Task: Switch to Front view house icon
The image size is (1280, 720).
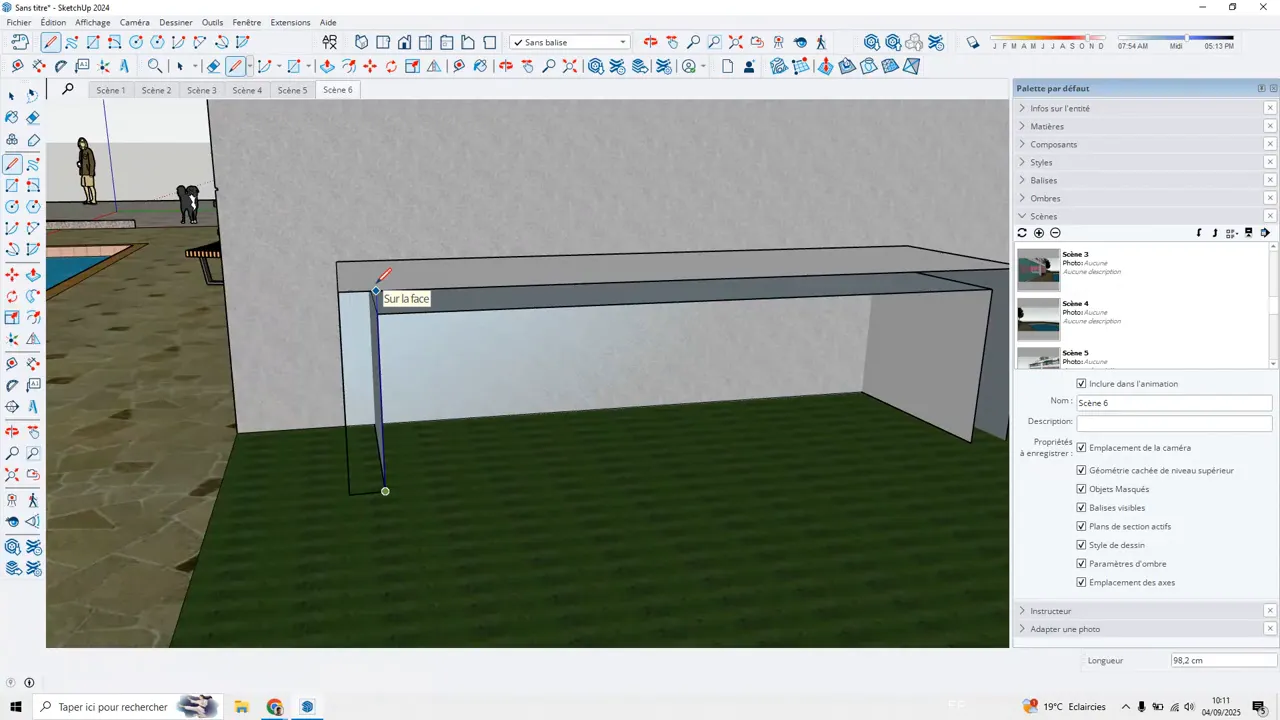Action: click(x=404, y=42)
